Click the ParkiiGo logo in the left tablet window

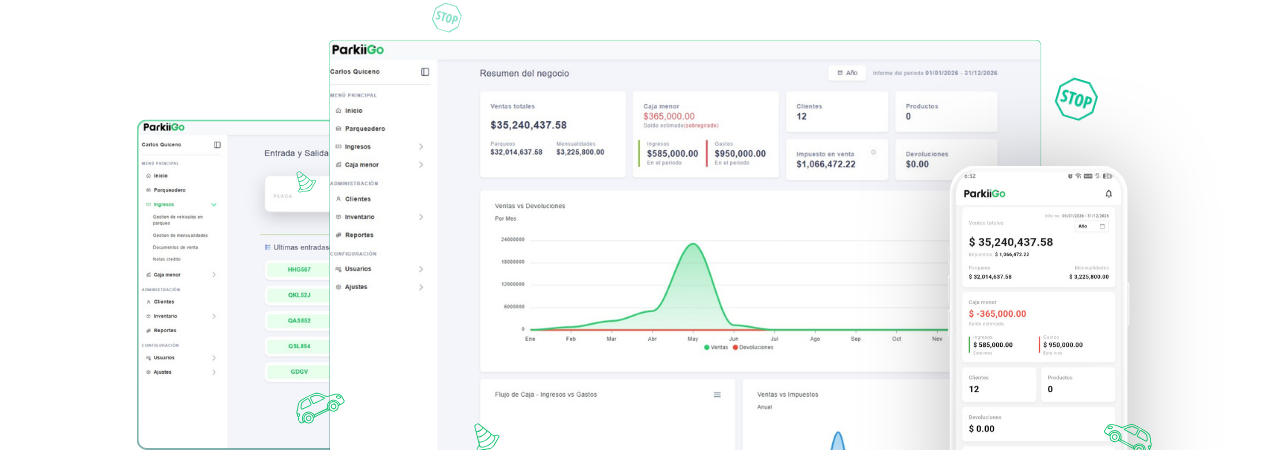164,127
